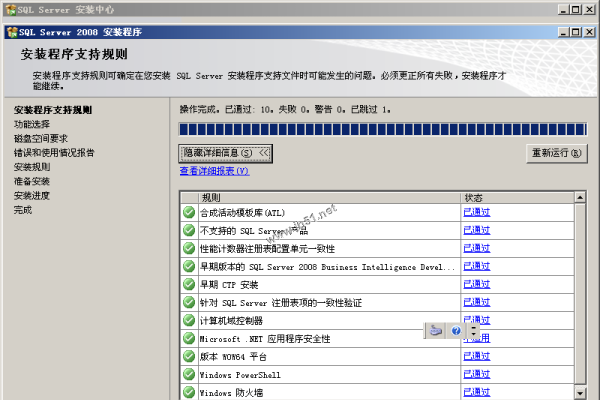Image resolution: width=600 pixels, height=400 pixels.
Task: Click the SQL Server 2008 安装程序 title bar icon
Action: coord(12,32)
